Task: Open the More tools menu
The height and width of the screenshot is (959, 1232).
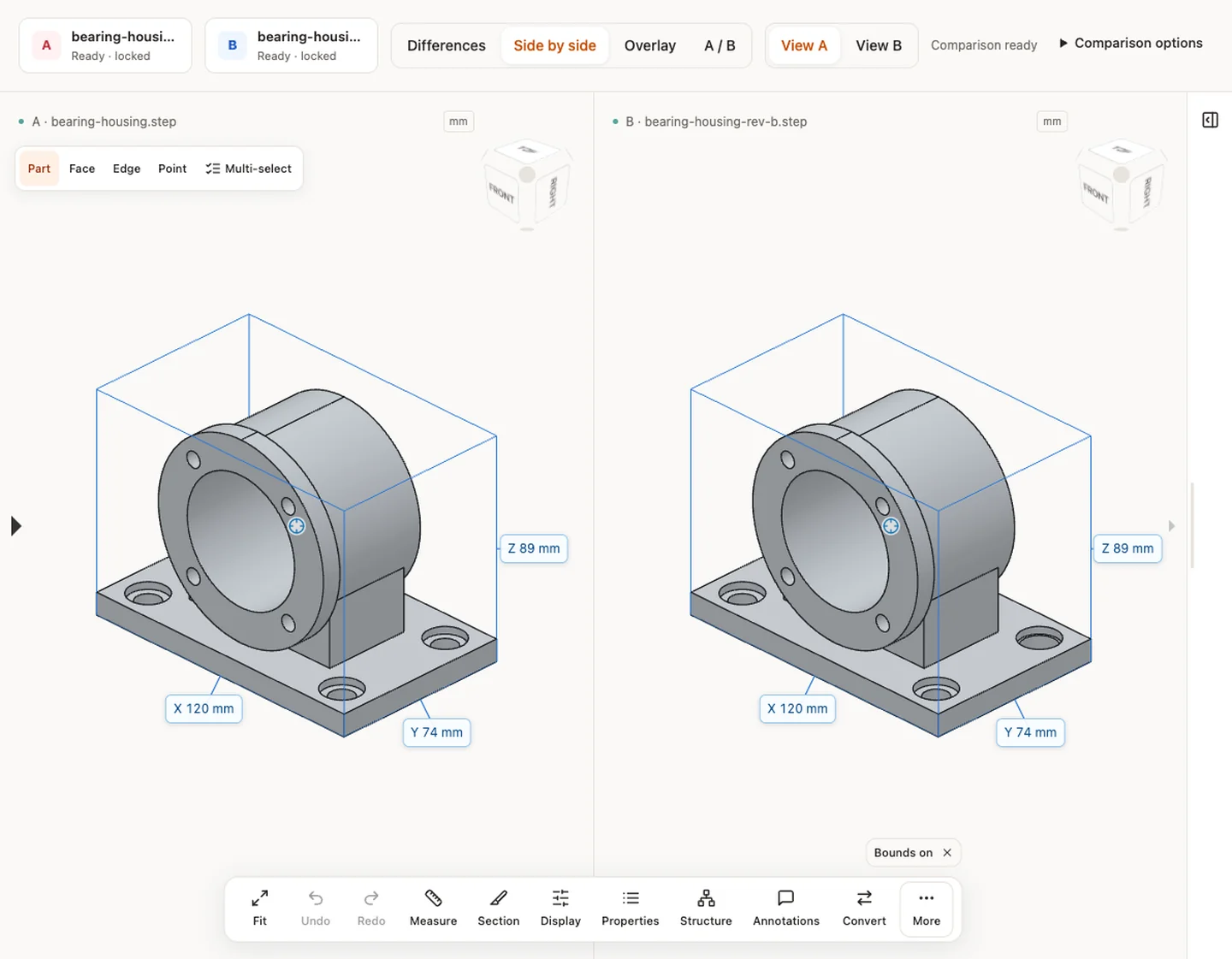Action: click(x=927, y=909)
